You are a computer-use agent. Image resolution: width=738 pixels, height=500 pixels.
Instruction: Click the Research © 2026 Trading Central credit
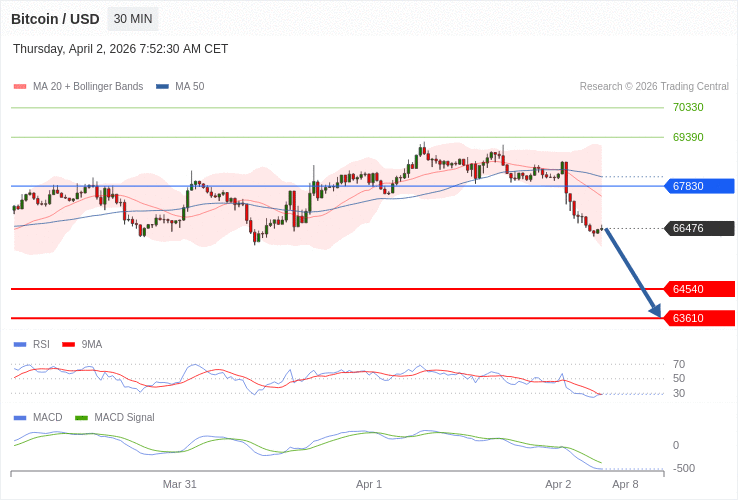pos(654,87)
